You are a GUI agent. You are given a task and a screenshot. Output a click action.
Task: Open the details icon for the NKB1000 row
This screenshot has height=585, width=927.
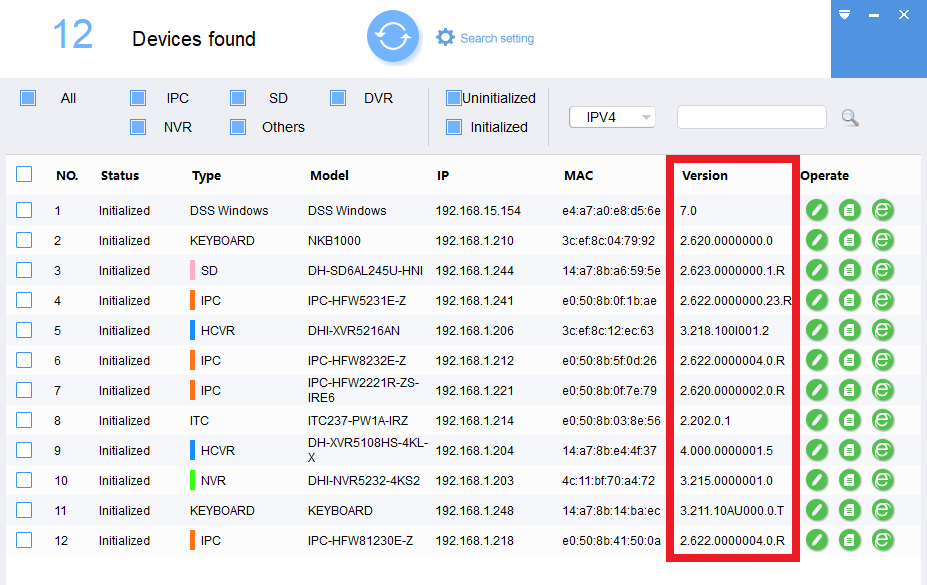coord(850,241)
